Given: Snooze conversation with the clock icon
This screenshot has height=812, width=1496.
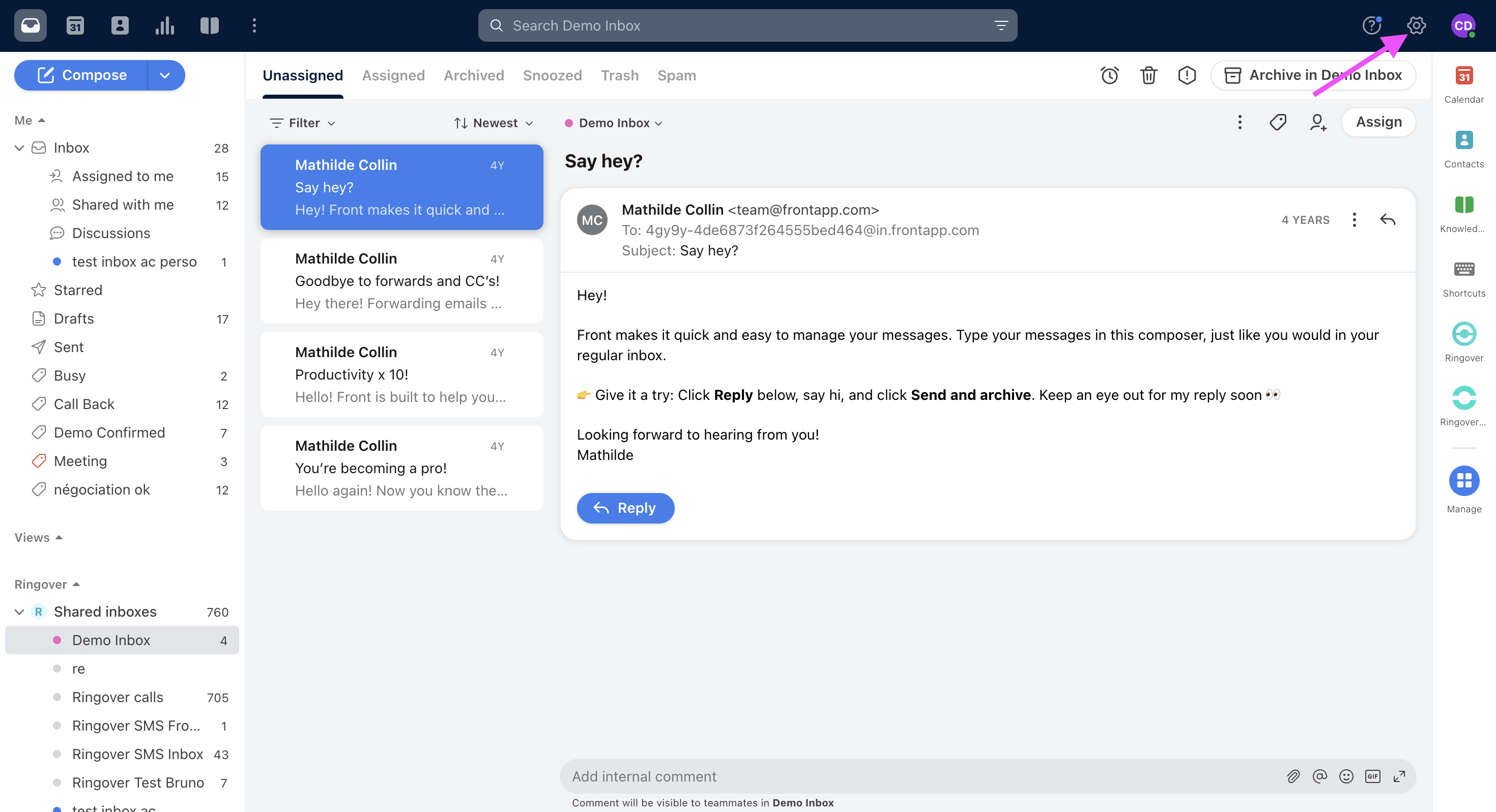Looking at the screenshot, I should (1109, 75).
